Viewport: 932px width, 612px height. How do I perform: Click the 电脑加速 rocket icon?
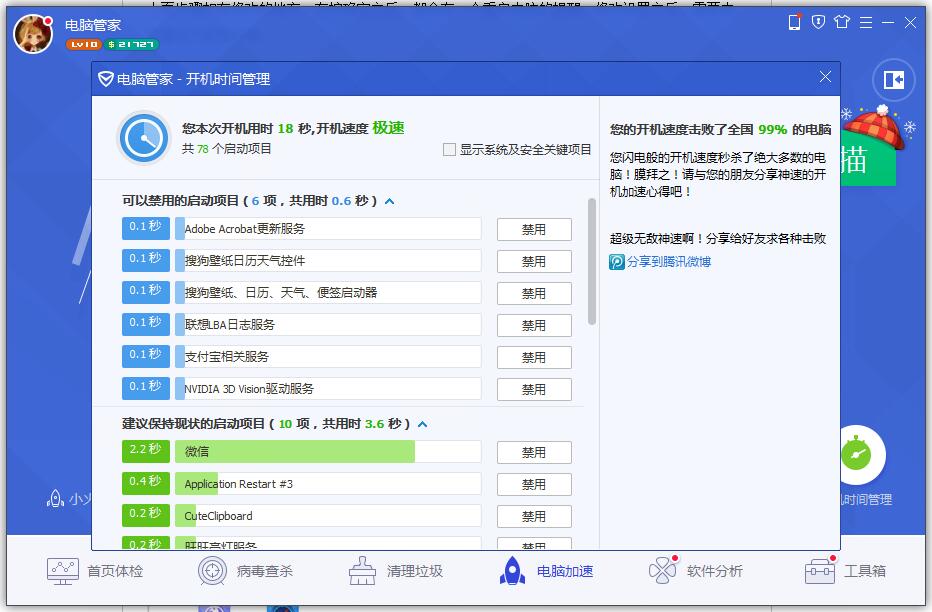tap(512, 571)
